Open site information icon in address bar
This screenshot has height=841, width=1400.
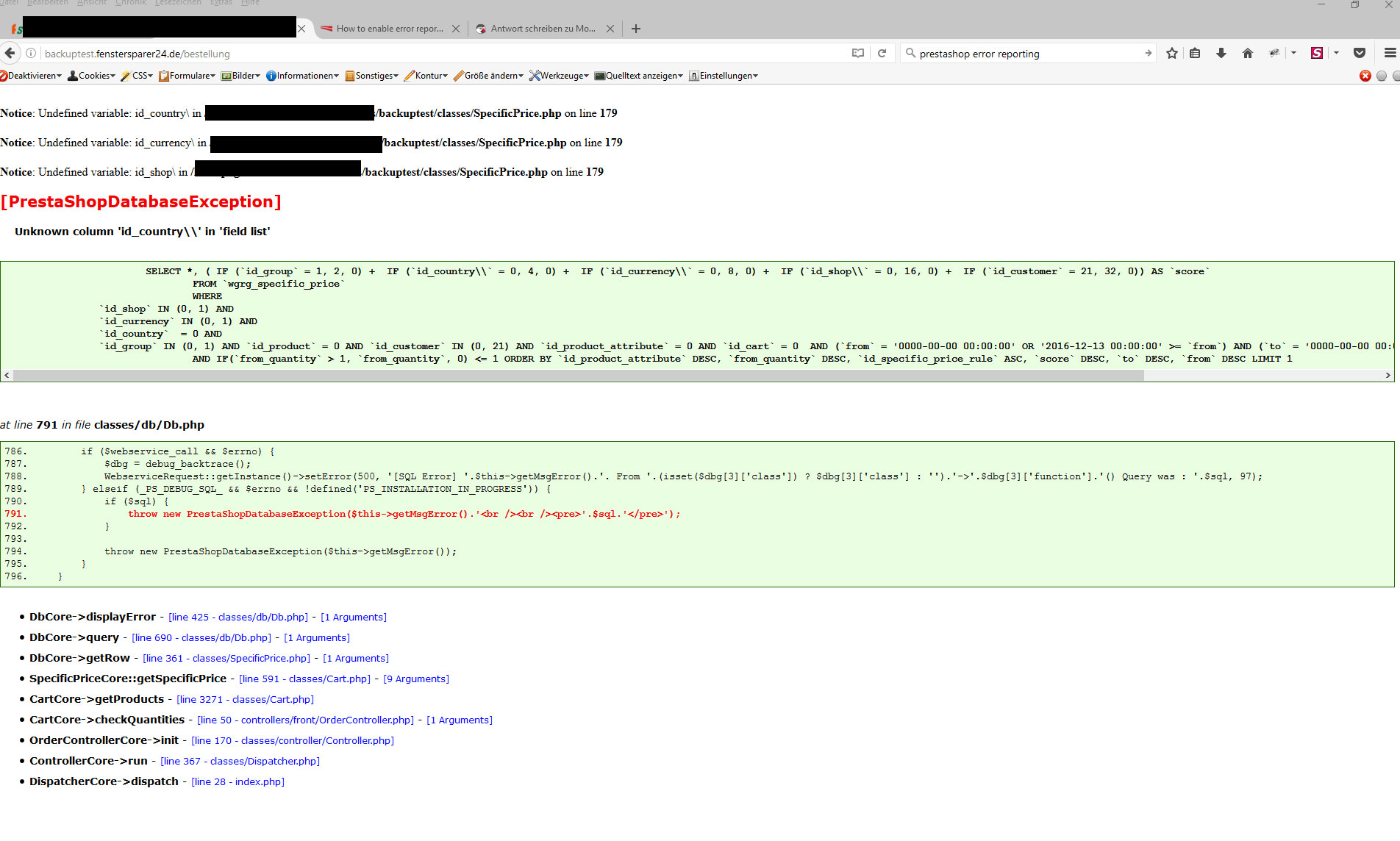[x=31, y=53]
